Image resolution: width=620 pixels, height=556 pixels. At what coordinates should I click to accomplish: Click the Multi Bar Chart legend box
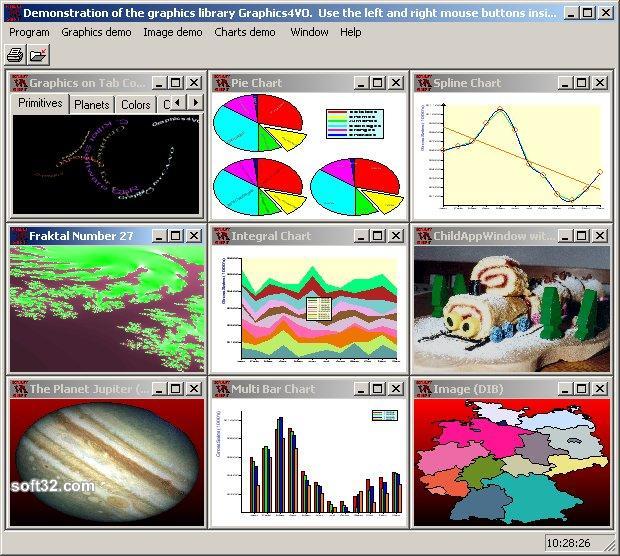click(x=385, y=415)
